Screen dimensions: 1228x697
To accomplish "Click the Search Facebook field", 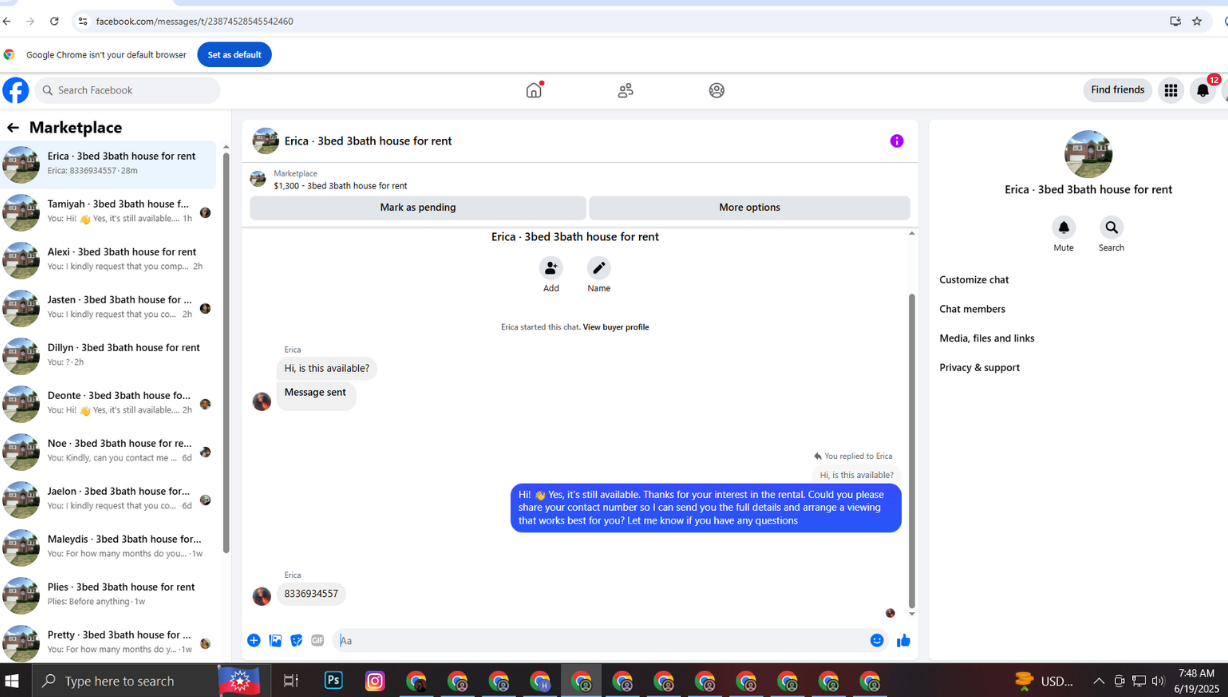I will (128, 90).
